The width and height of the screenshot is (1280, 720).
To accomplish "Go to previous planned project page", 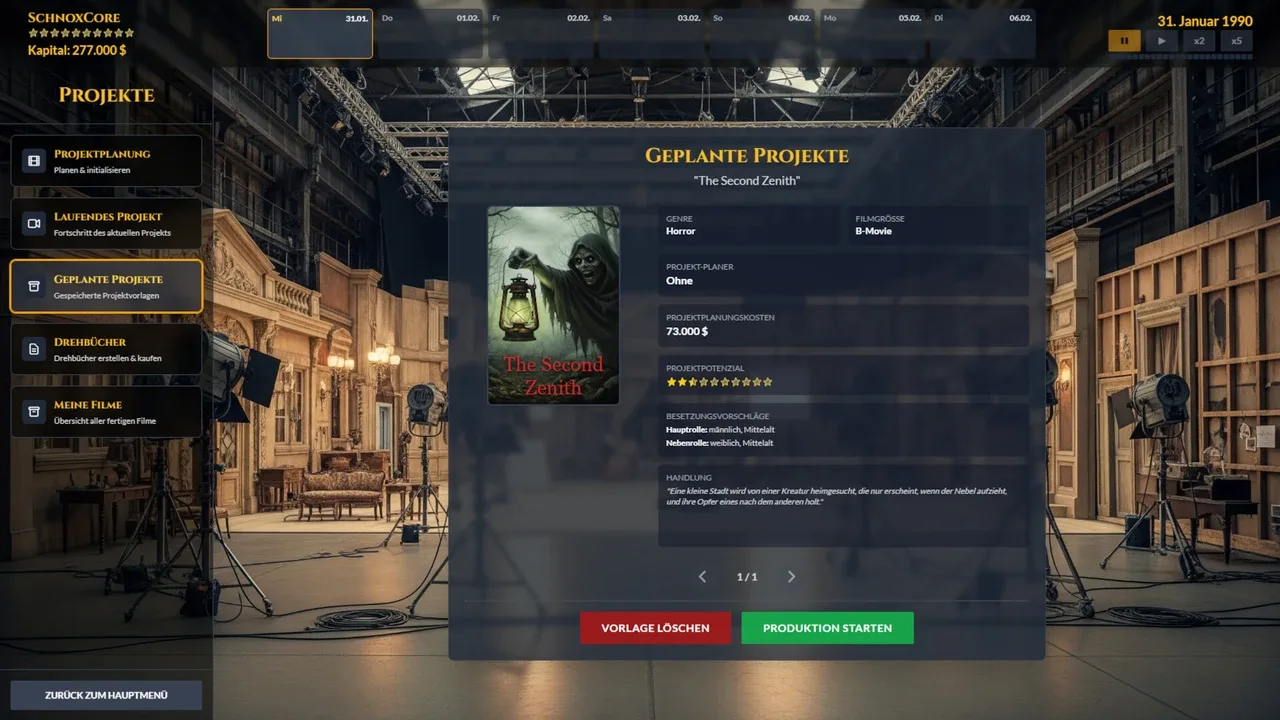I will click(702, 577).
